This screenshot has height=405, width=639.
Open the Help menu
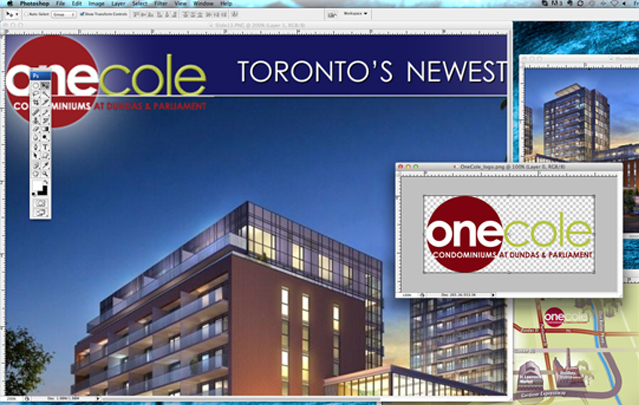(226, 3)
